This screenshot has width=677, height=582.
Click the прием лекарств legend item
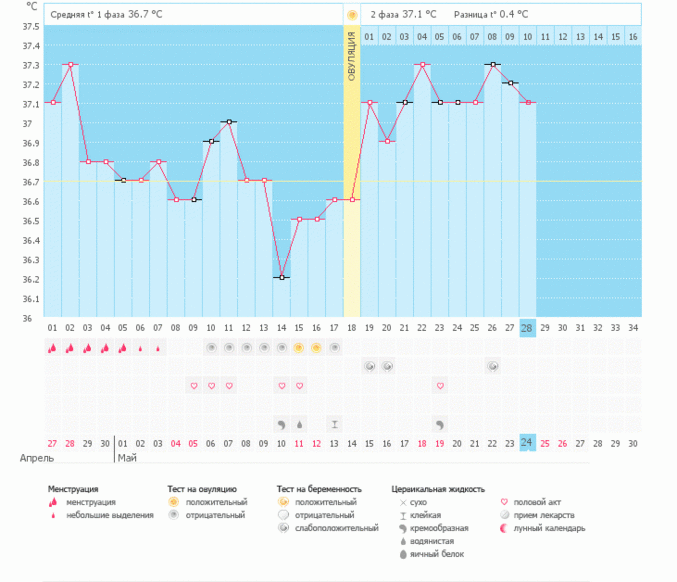coord(545,515)
